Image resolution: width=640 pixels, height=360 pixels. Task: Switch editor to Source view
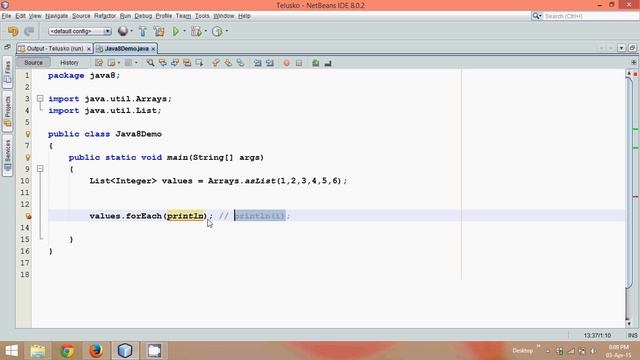[x=33, y=62]
